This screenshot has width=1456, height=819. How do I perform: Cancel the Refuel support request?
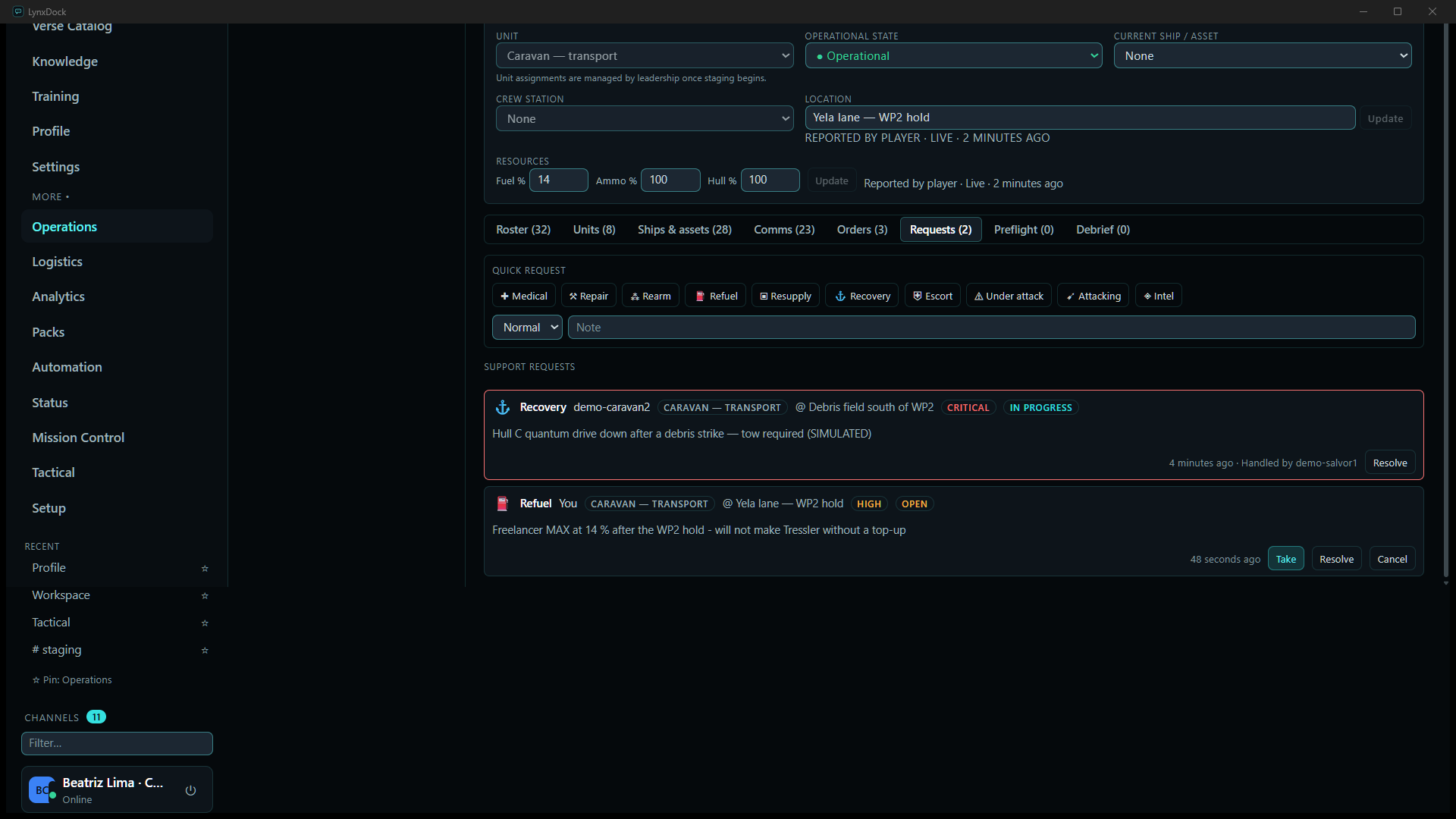tap(1392, 559)
